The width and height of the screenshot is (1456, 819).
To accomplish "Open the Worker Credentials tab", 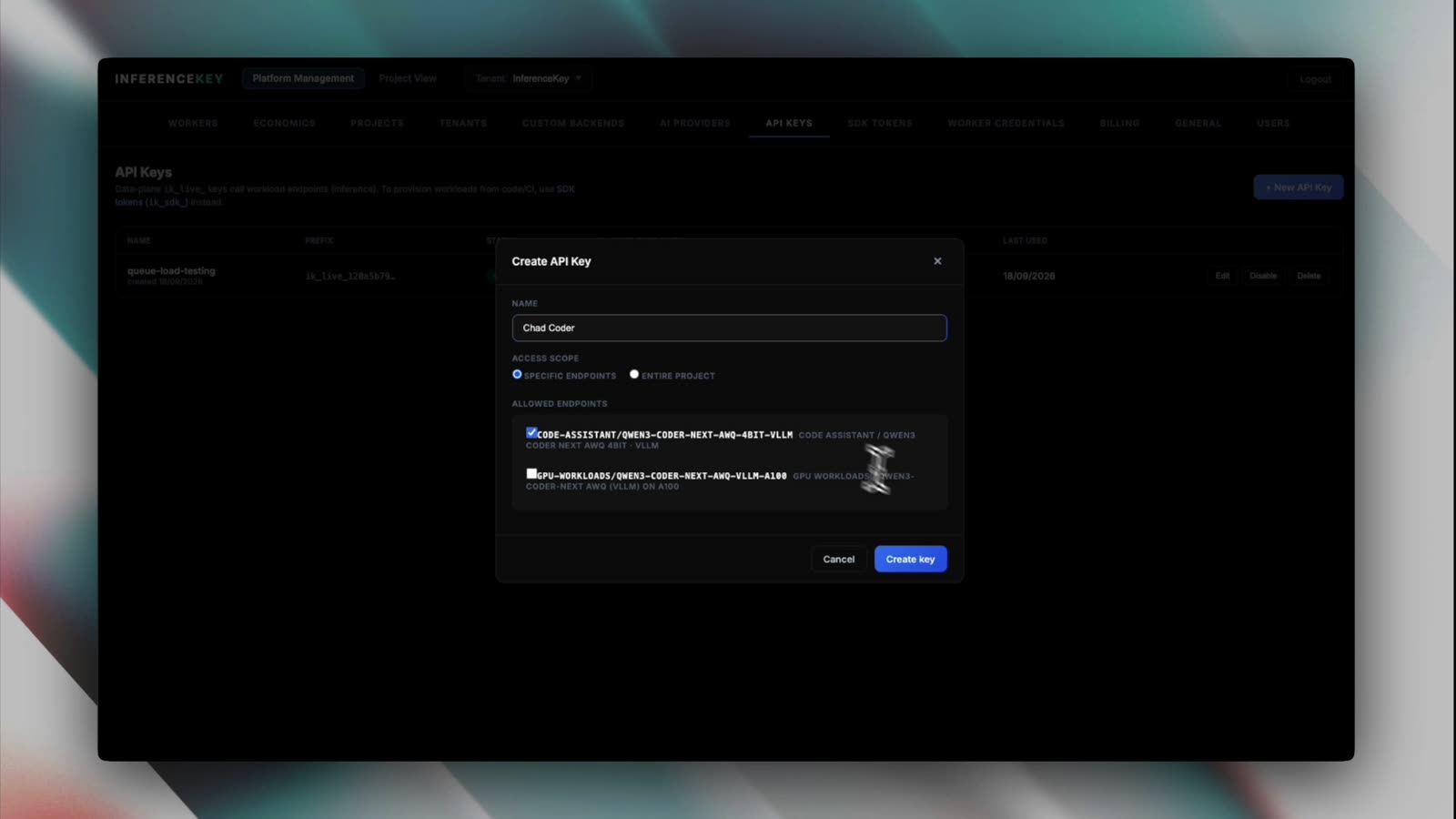I will pos(1006,123).
